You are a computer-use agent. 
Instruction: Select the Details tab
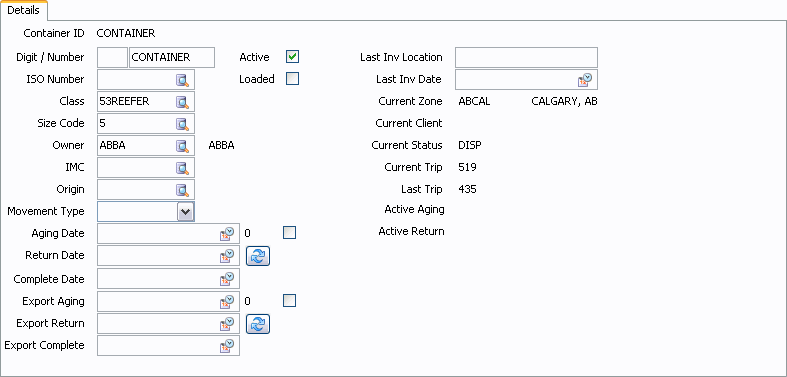pyautogui.click(x=24, y=11)
